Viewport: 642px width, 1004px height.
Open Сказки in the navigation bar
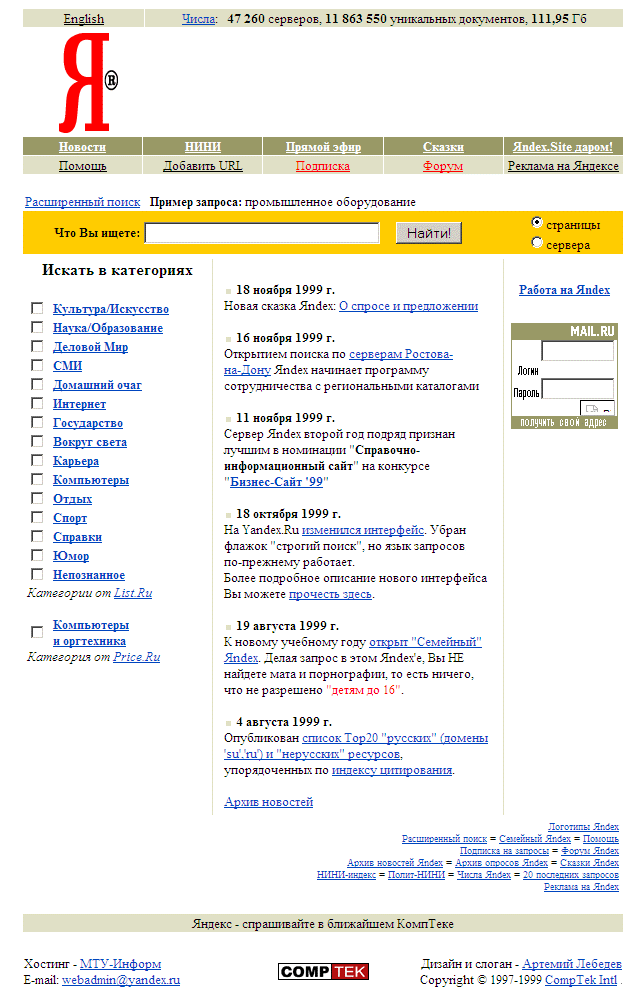pos(443,147)
